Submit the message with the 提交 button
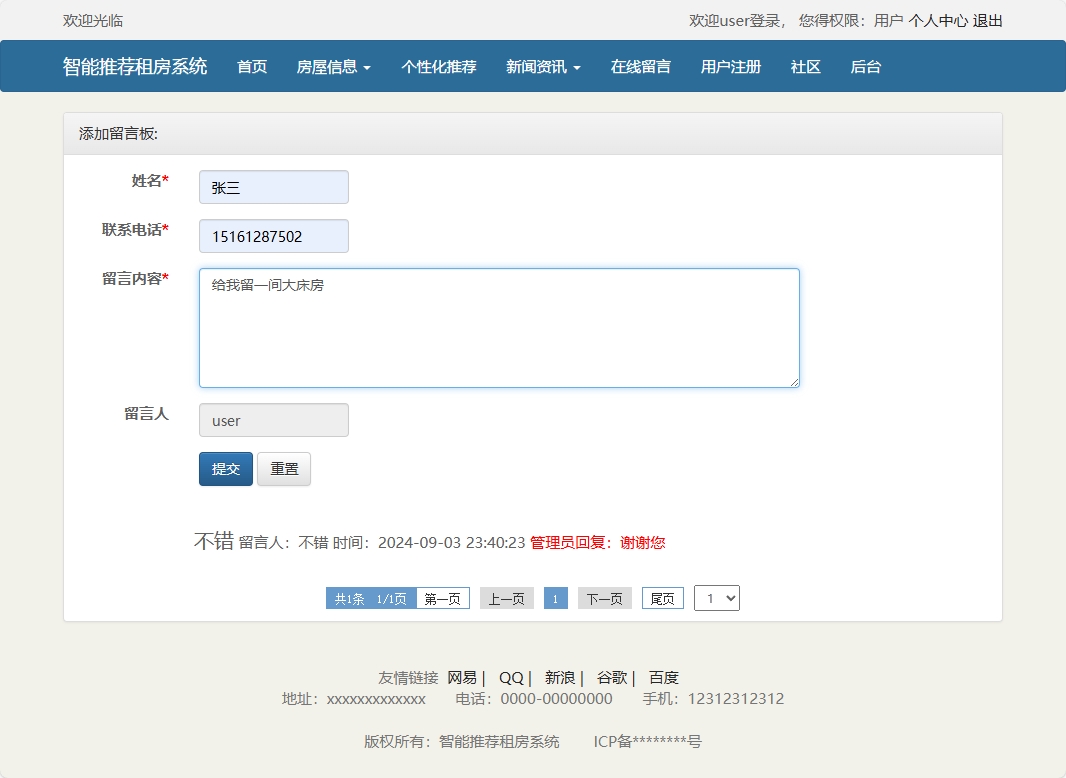 [x=225, y=468]
